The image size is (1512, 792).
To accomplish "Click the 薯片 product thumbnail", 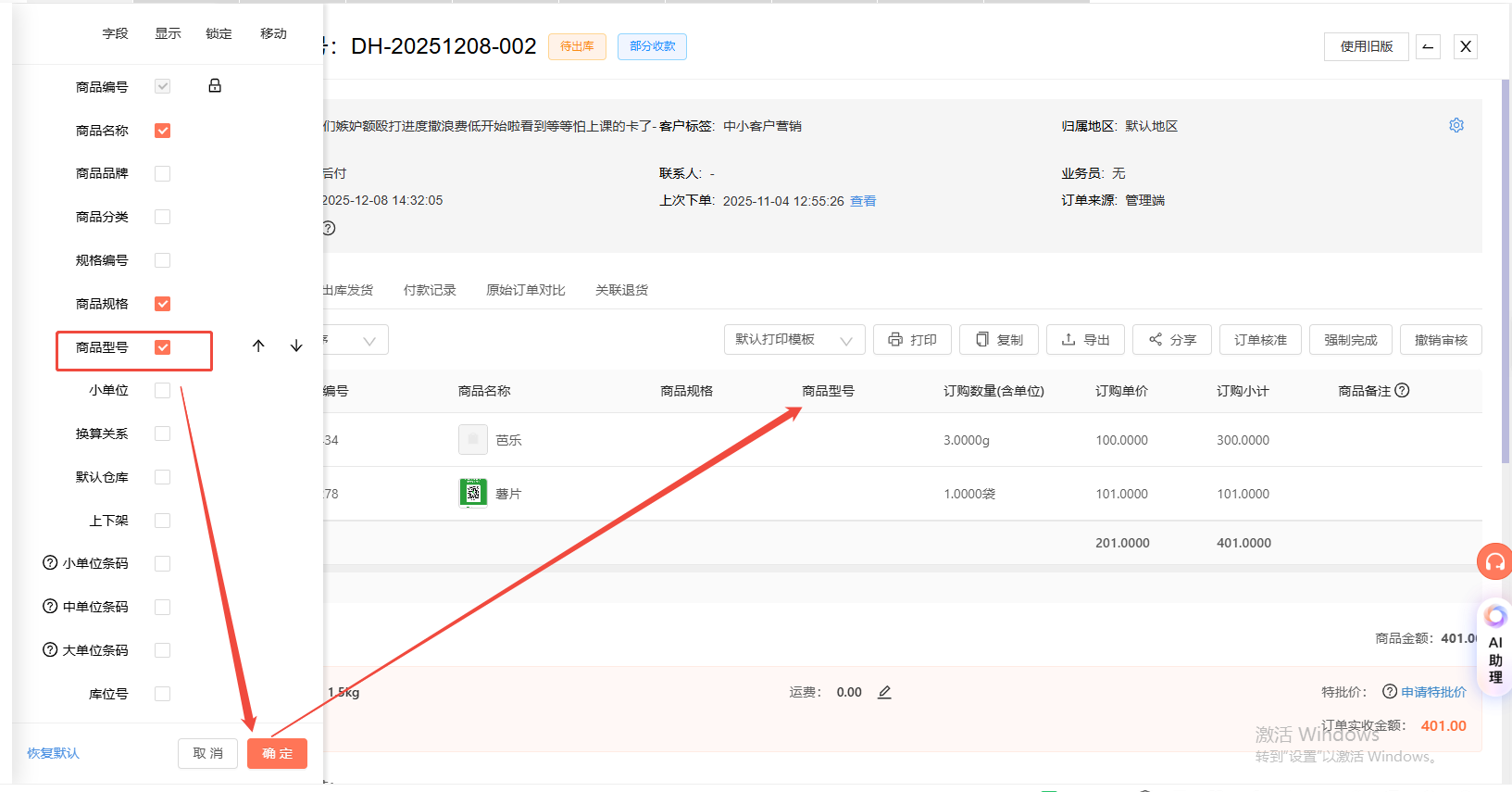I will pyautogui.click(x=473, y=493).
